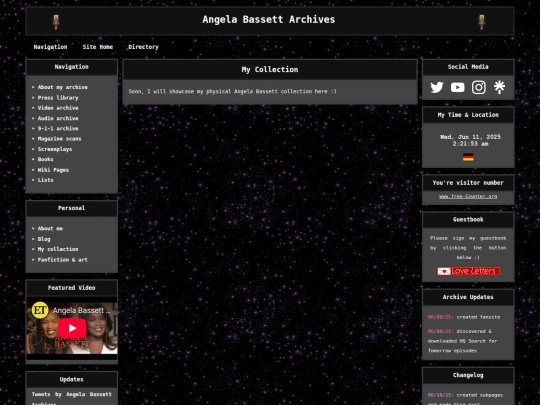Click the ET channel logo on video
Image resolution: width=540 pixels, height=405 pixels.
tap(40, 310)
